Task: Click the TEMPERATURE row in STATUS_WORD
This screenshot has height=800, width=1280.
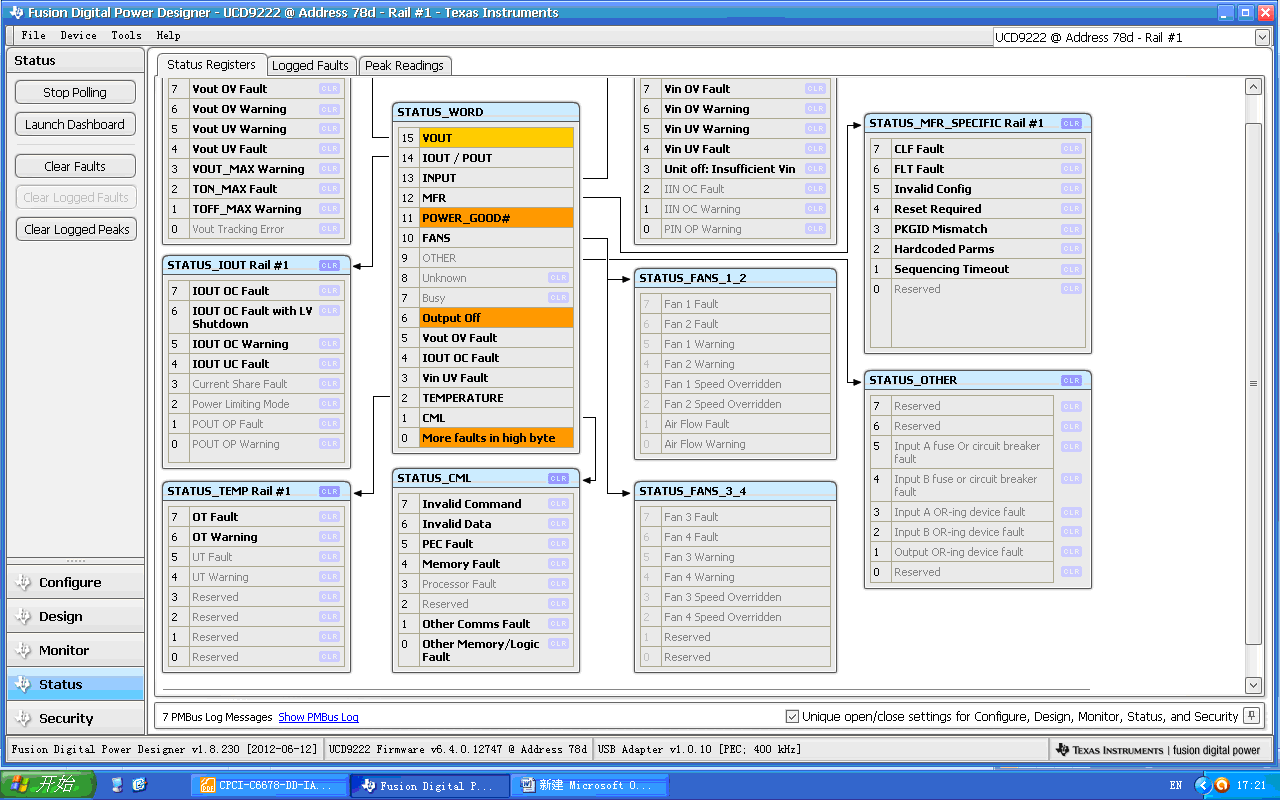Action: pyautogui.click(x=486, y=398)
